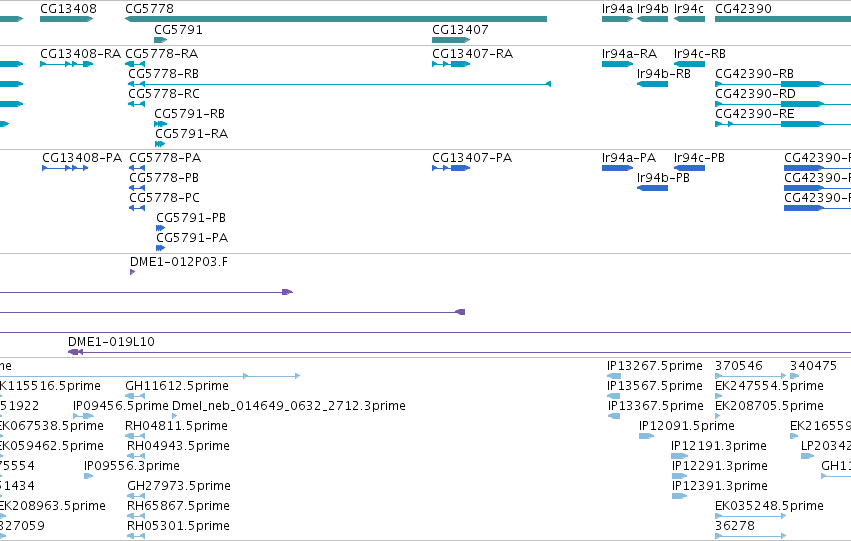Select the EK247554.5prime EST
Viewport: 851px width, 541px height.
tap(719, 396)
